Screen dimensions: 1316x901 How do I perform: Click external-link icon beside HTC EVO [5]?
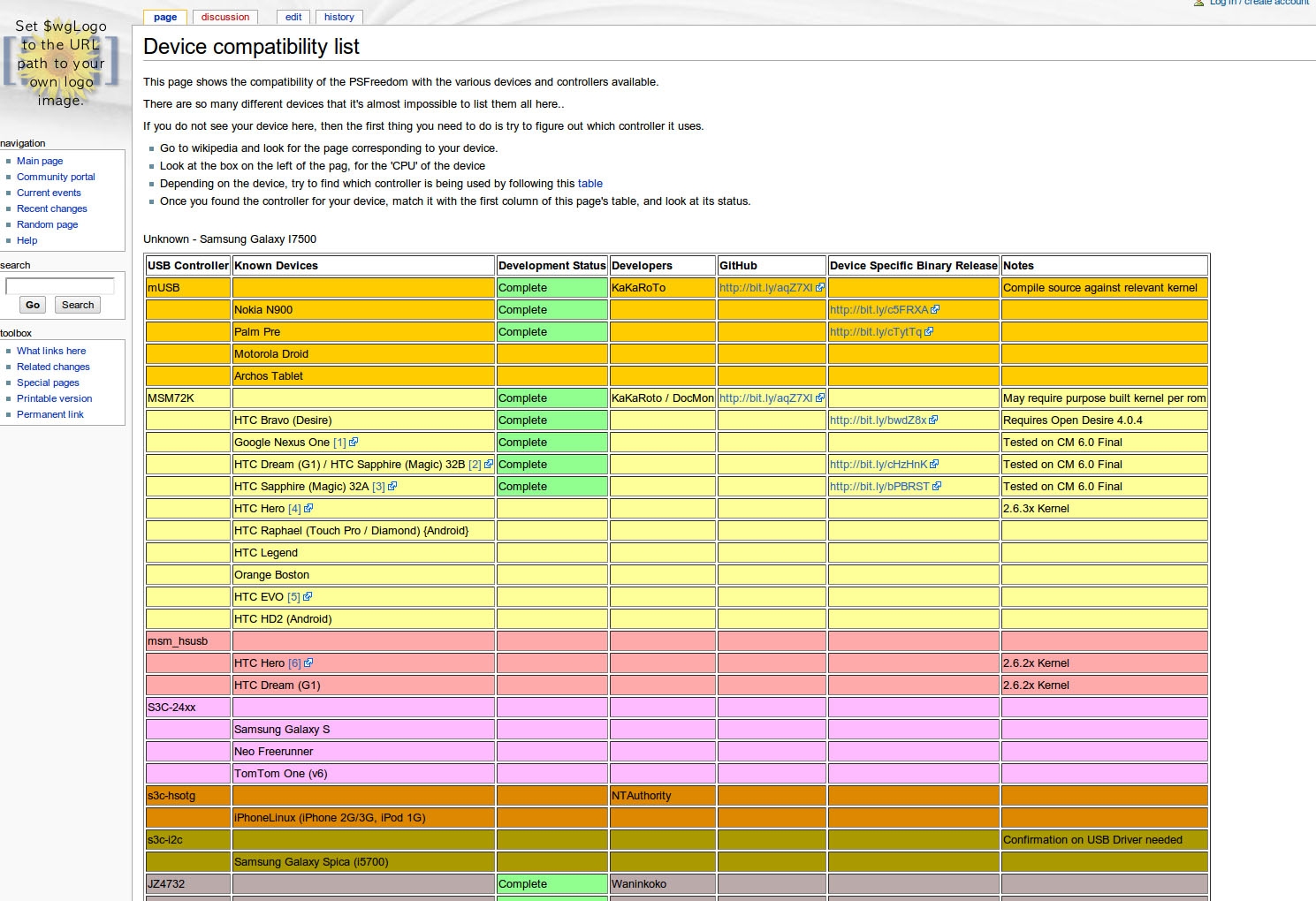[308, 597]
